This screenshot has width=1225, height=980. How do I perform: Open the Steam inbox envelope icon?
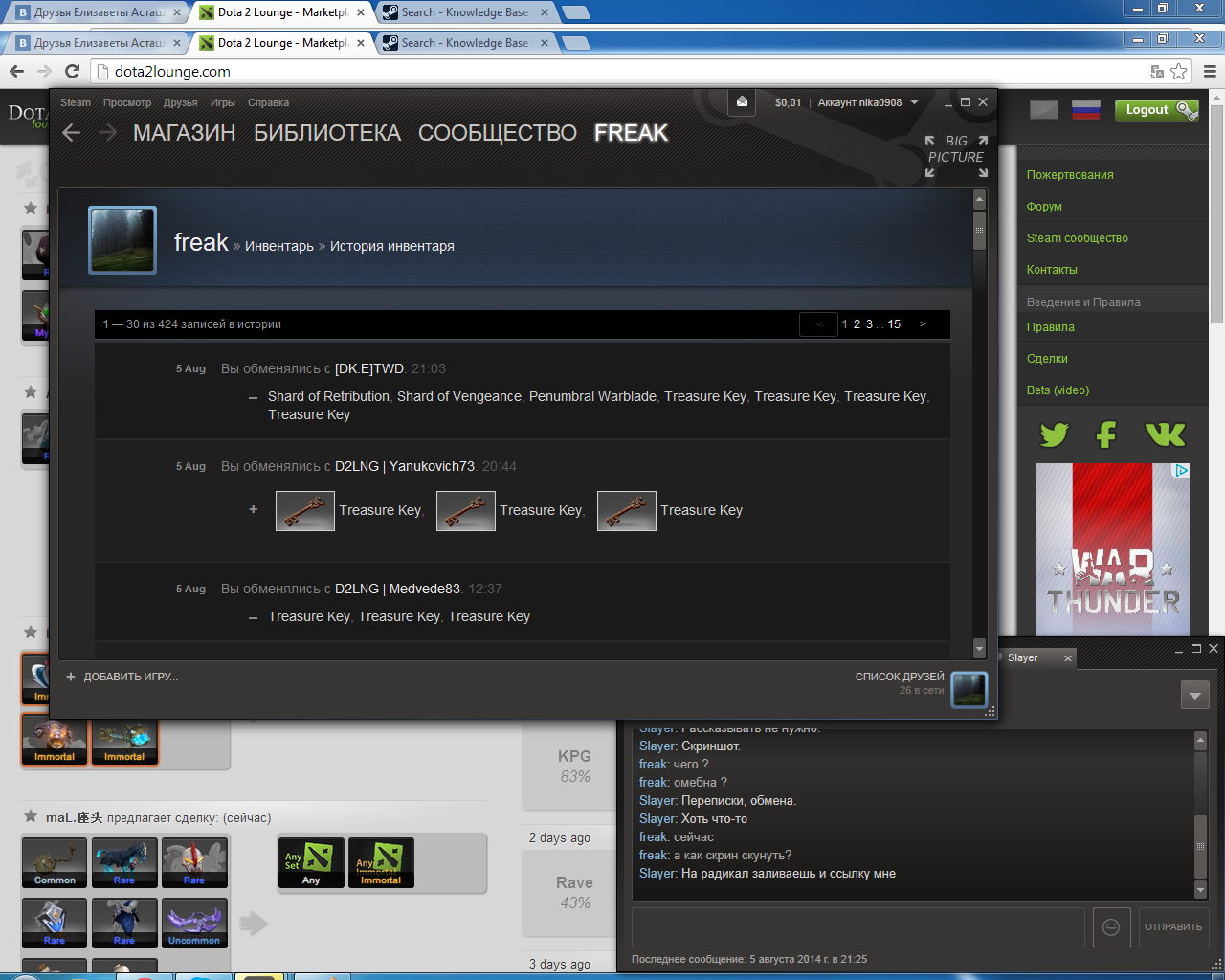[742, 101]
